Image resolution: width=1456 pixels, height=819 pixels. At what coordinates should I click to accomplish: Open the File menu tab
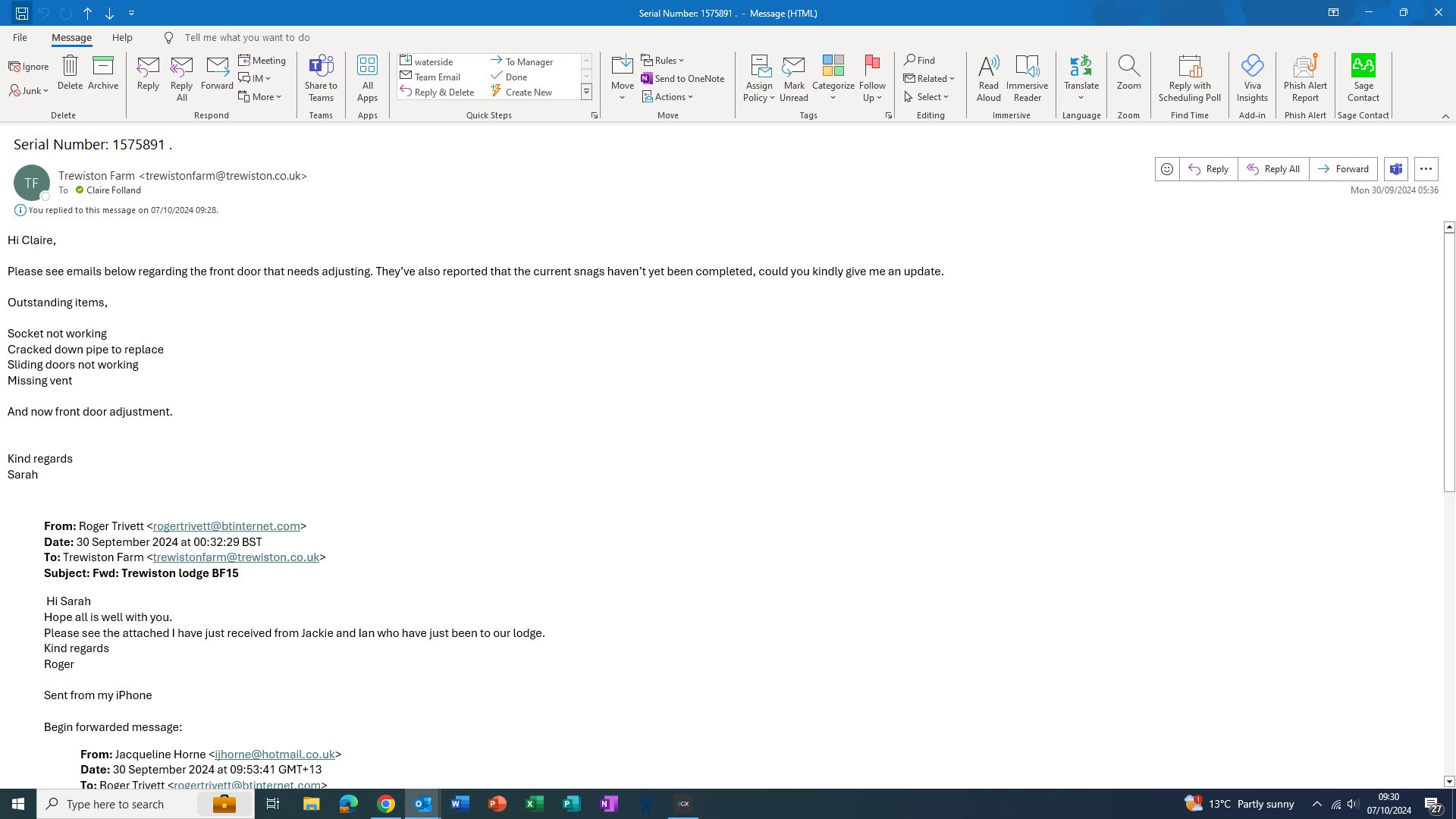click(20, 37)
